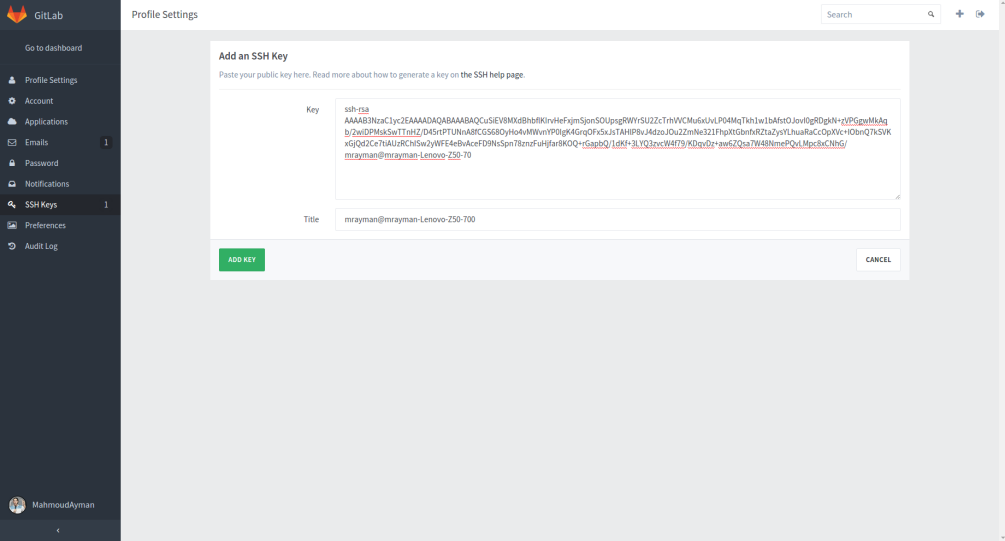Click the GitLab fox logo
The width and height of the screenshot is (1005, 541).
(17, 15)
